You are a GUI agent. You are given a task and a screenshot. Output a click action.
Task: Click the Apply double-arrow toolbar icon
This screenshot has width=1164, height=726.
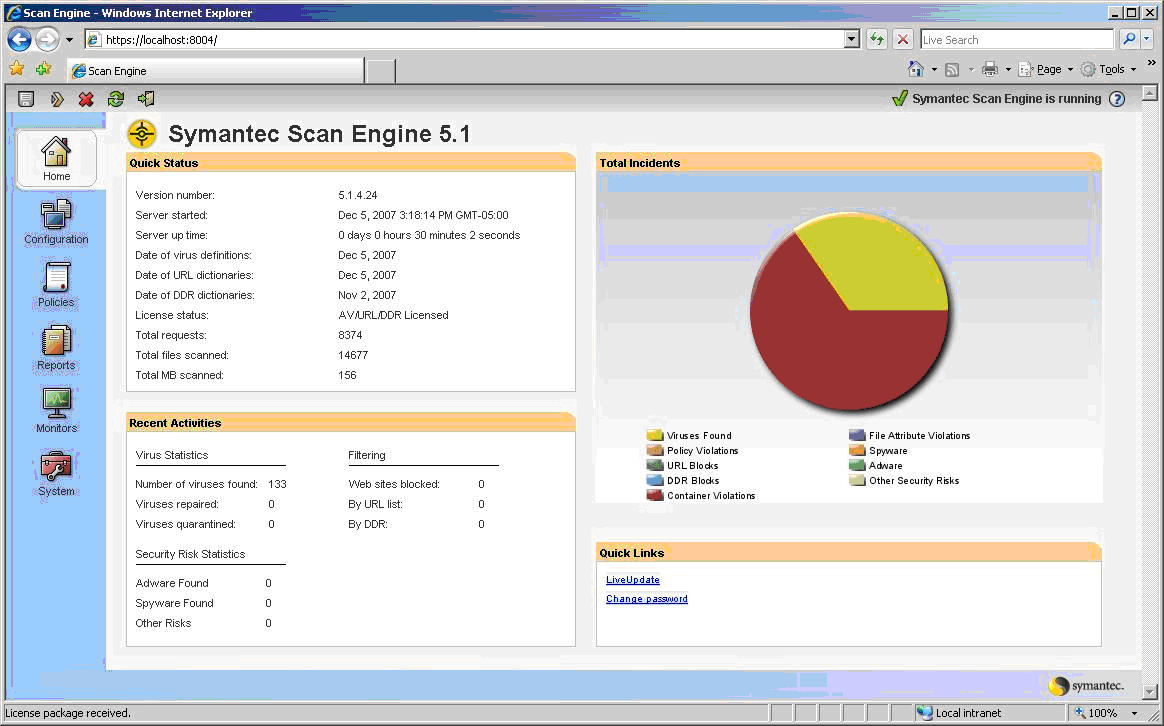click(x=56, y=99)
